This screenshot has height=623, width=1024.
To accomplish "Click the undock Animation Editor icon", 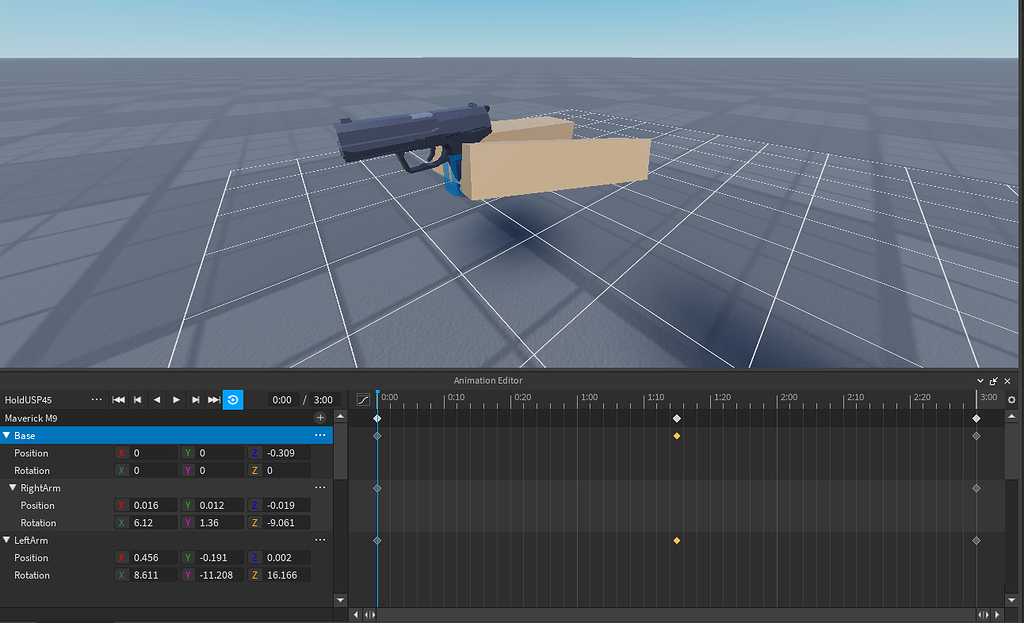I will click(993, 381).
